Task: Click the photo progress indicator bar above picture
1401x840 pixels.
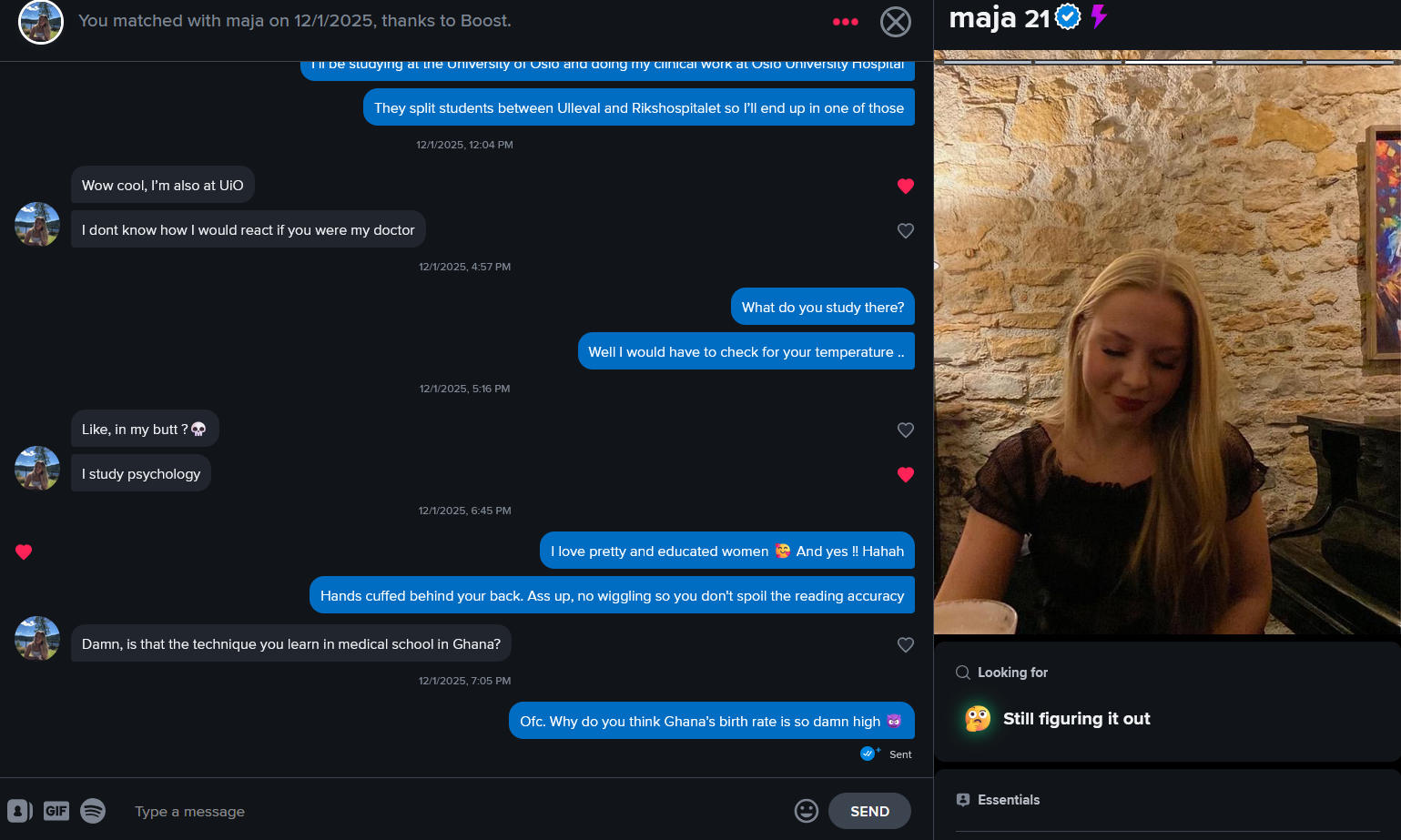Action: (1167, 62)
